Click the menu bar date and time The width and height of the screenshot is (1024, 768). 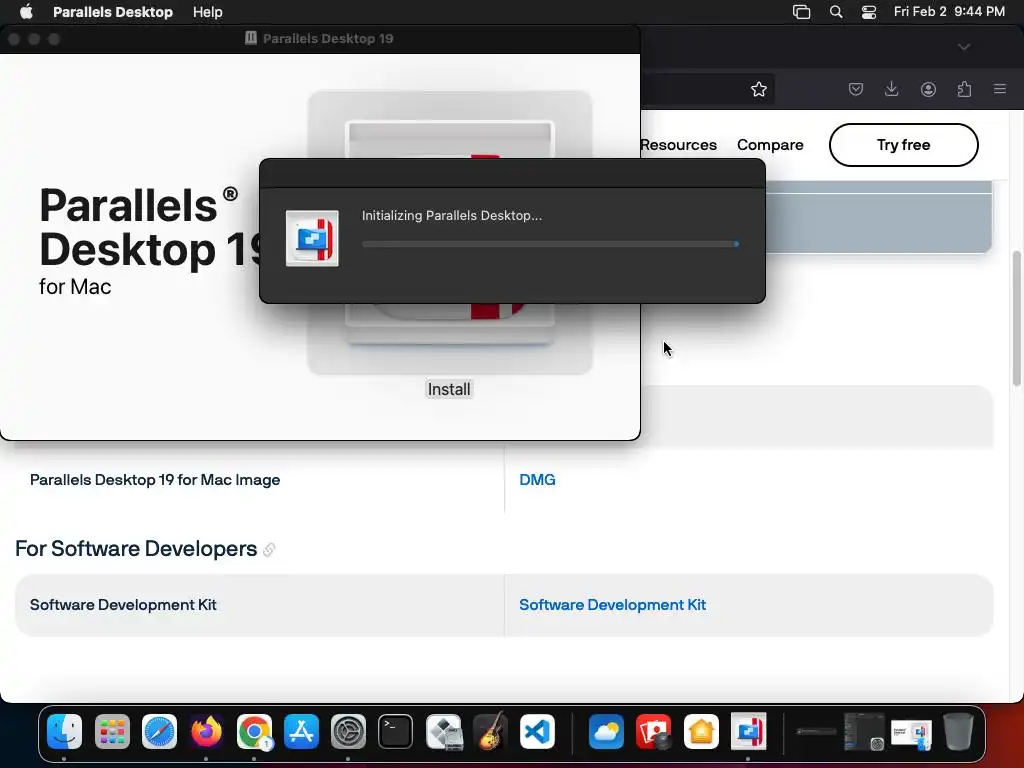pos(949,12)
